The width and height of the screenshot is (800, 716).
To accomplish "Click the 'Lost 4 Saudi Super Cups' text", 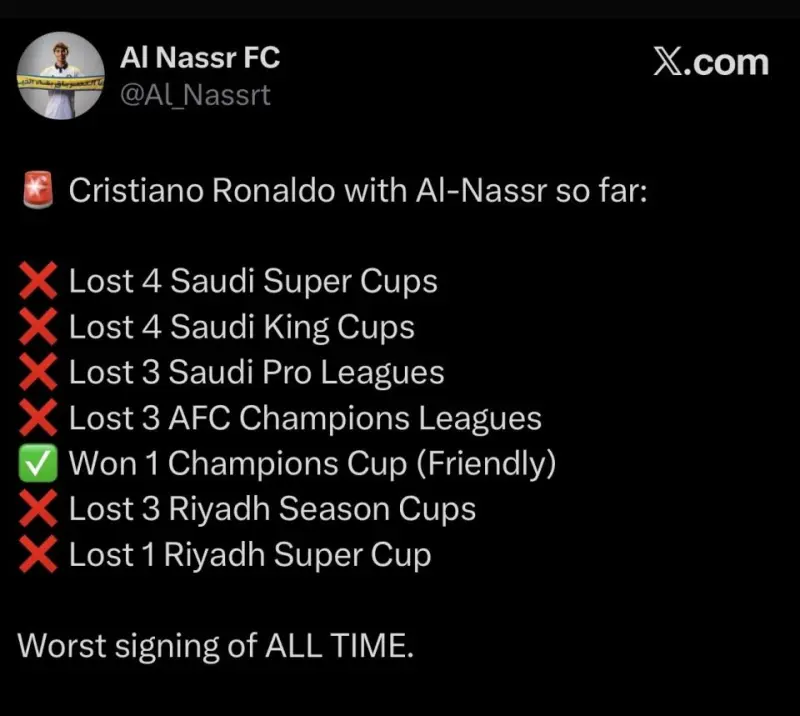I will click(253, 282).
